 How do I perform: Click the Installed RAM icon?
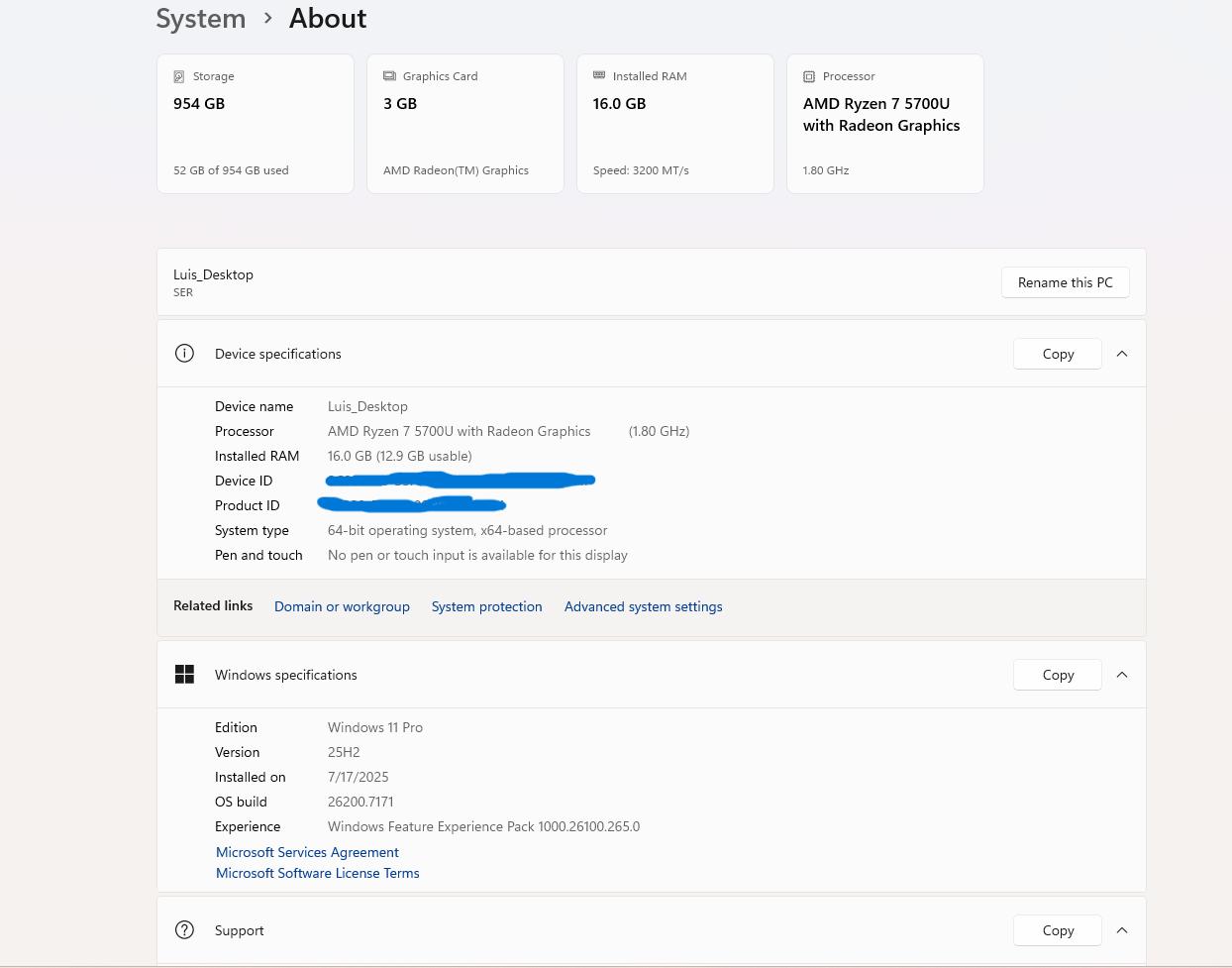(599, 75)
